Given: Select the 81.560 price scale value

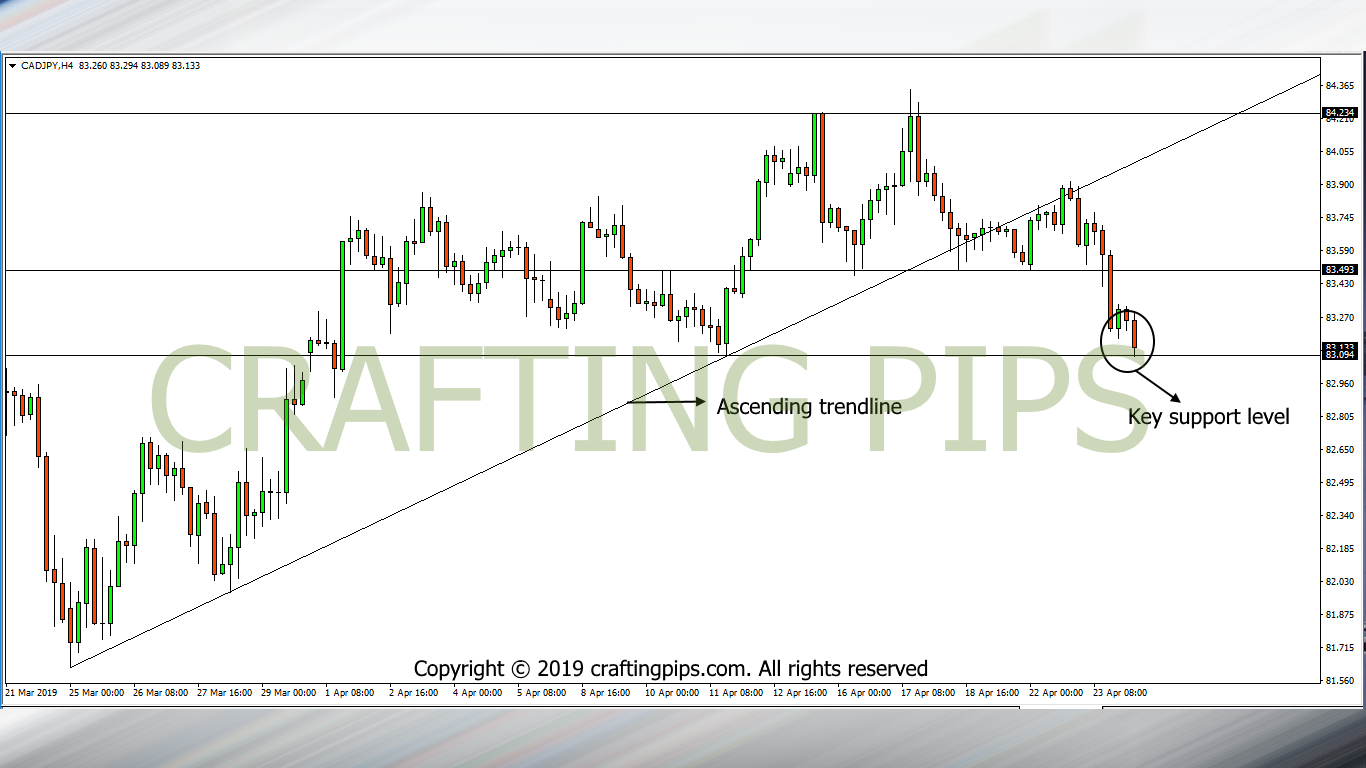Looking at the screenshot, I should click(1339, 680).
